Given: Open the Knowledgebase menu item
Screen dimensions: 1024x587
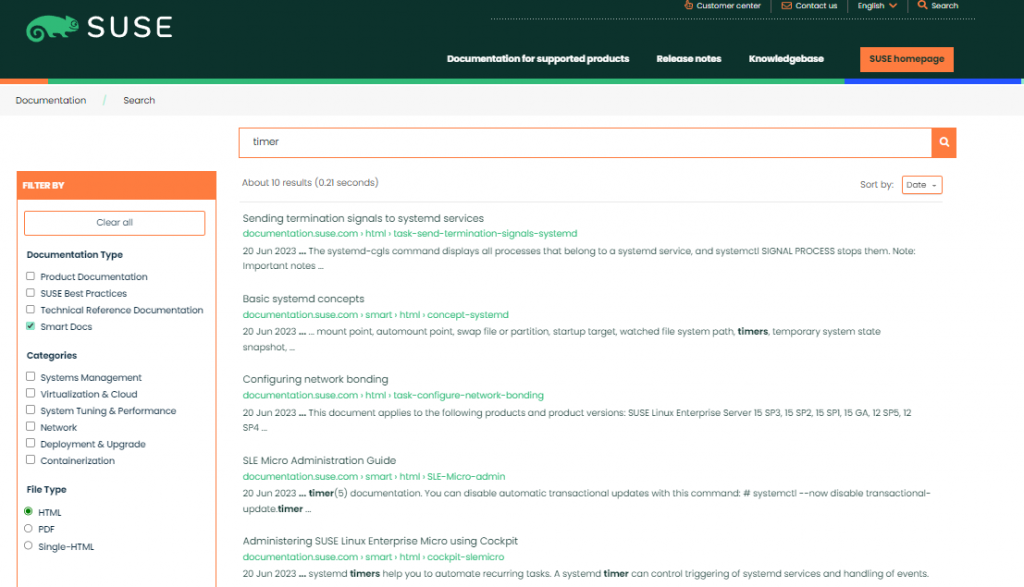Looking at the screenshot, I should 786,59.
